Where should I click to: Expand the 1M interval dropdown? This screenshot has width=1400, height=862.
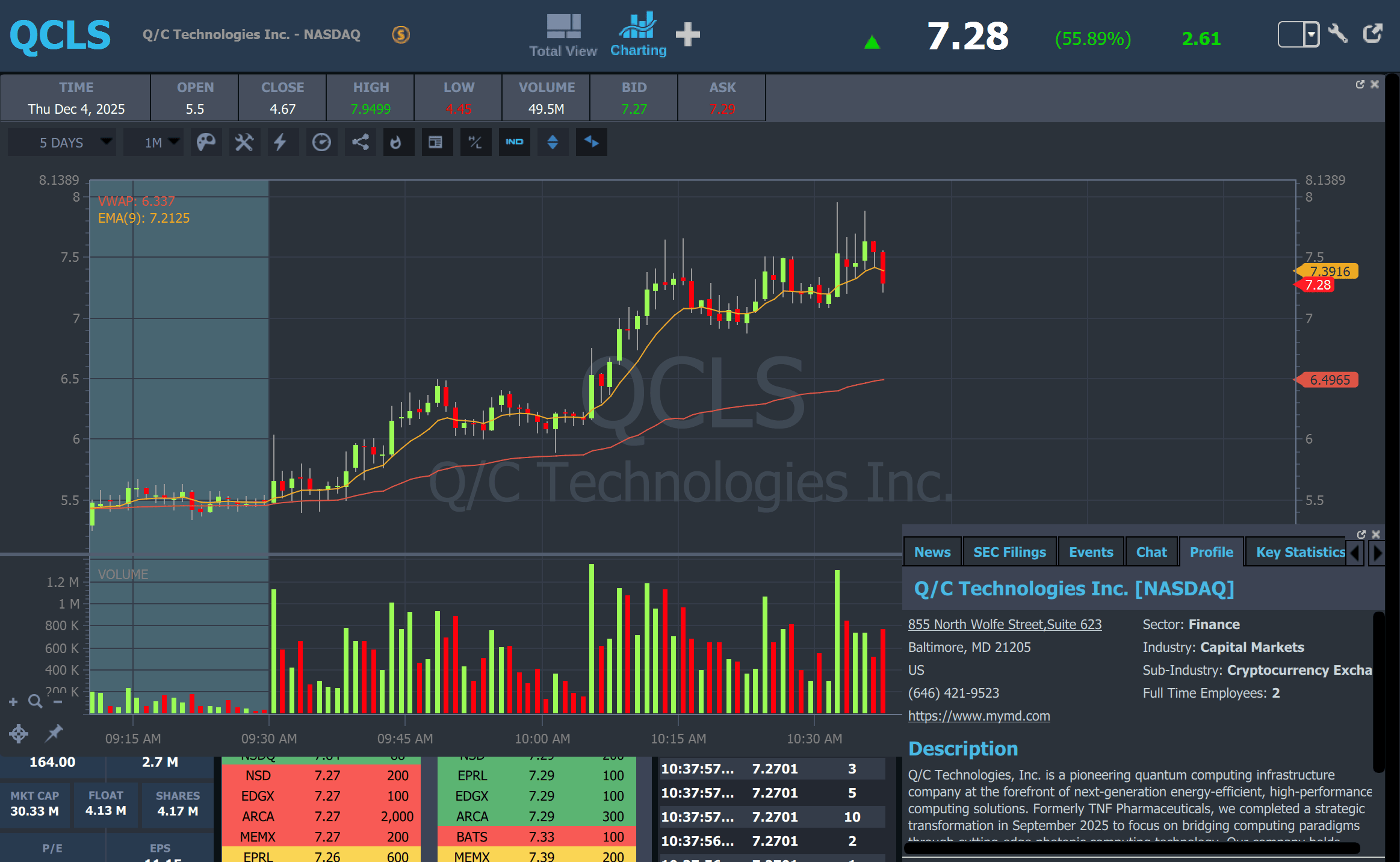point(153,143)
